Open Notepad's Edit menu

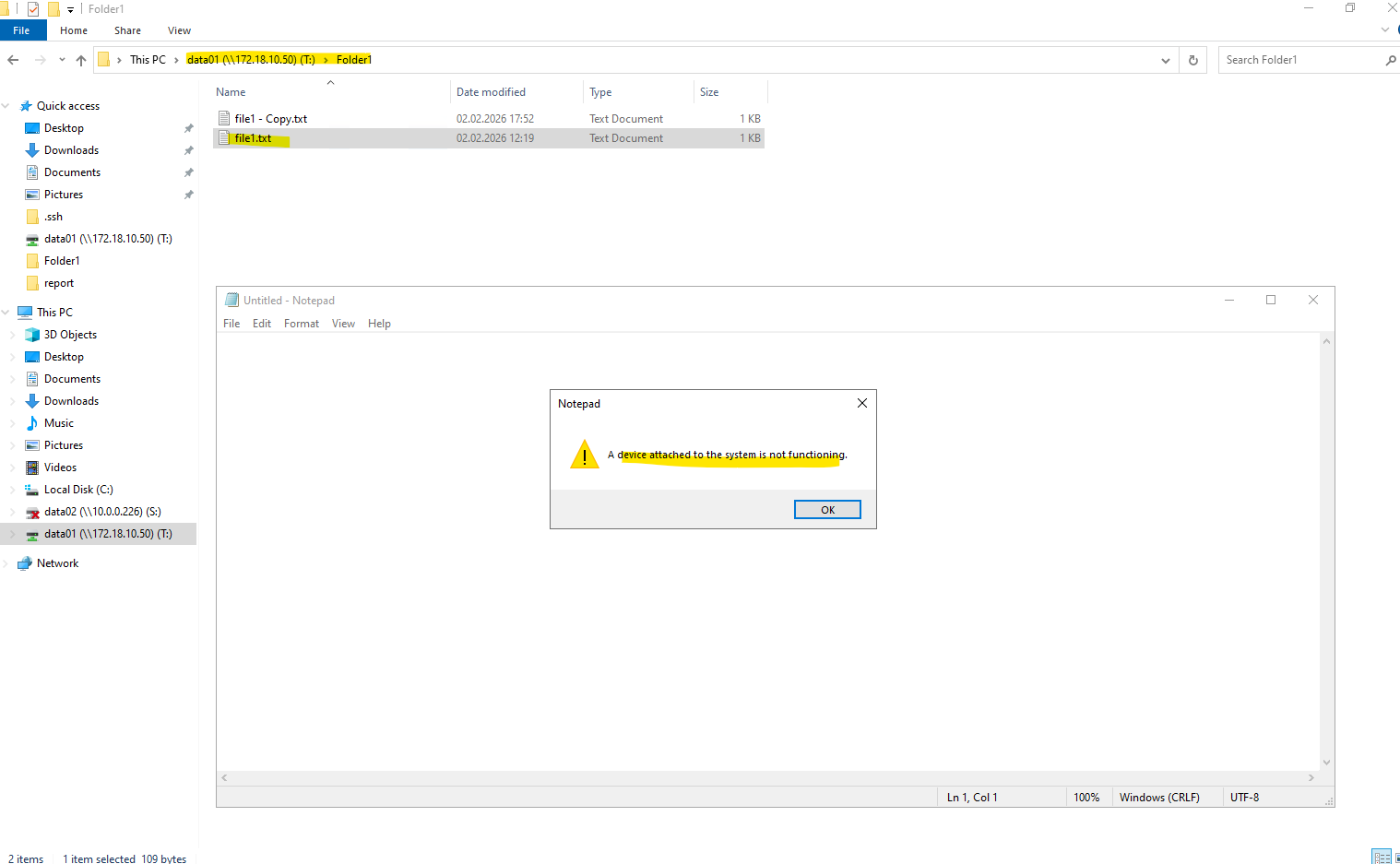tap(262, 324)
